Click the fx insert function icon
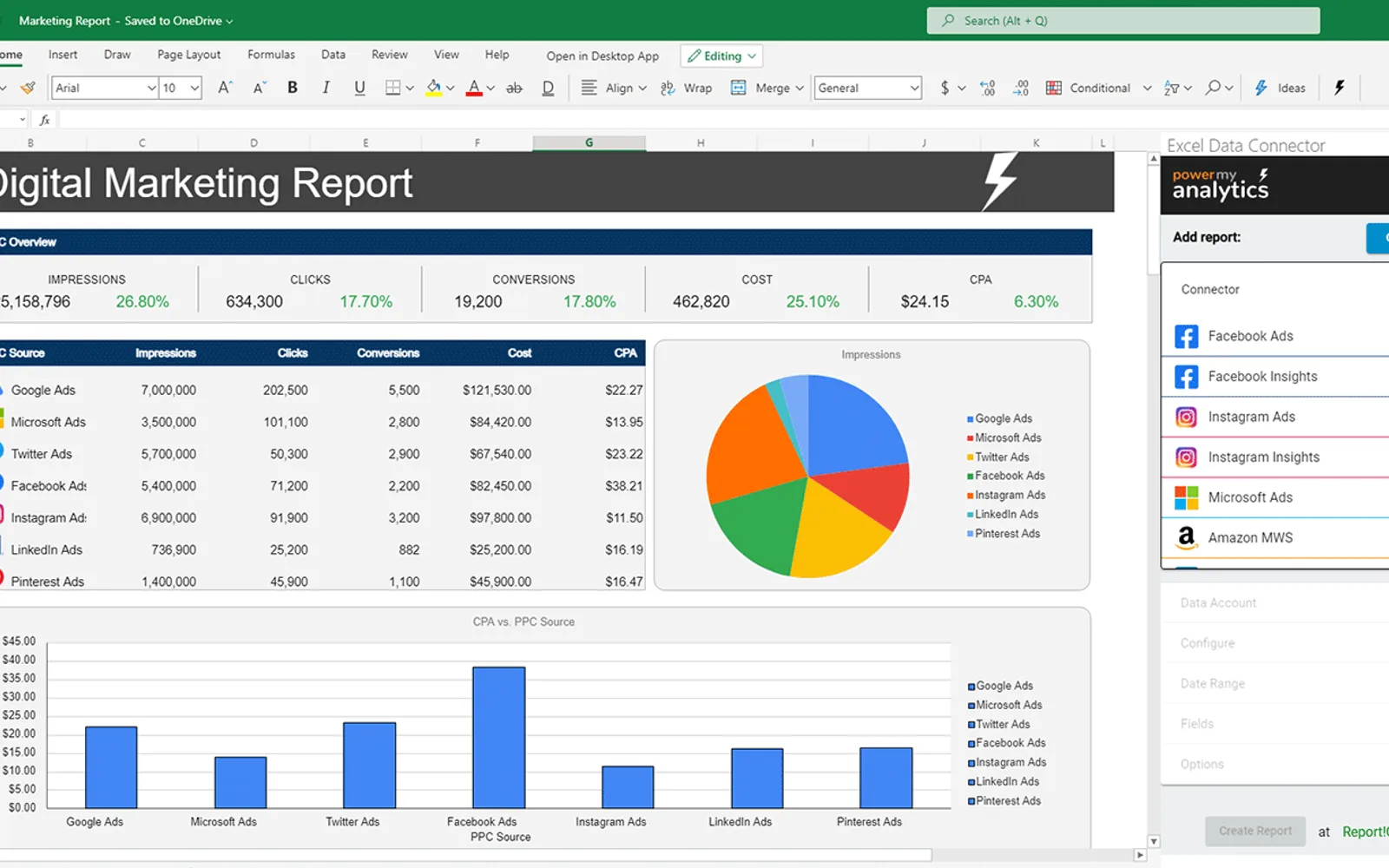 tap(44, 120)
